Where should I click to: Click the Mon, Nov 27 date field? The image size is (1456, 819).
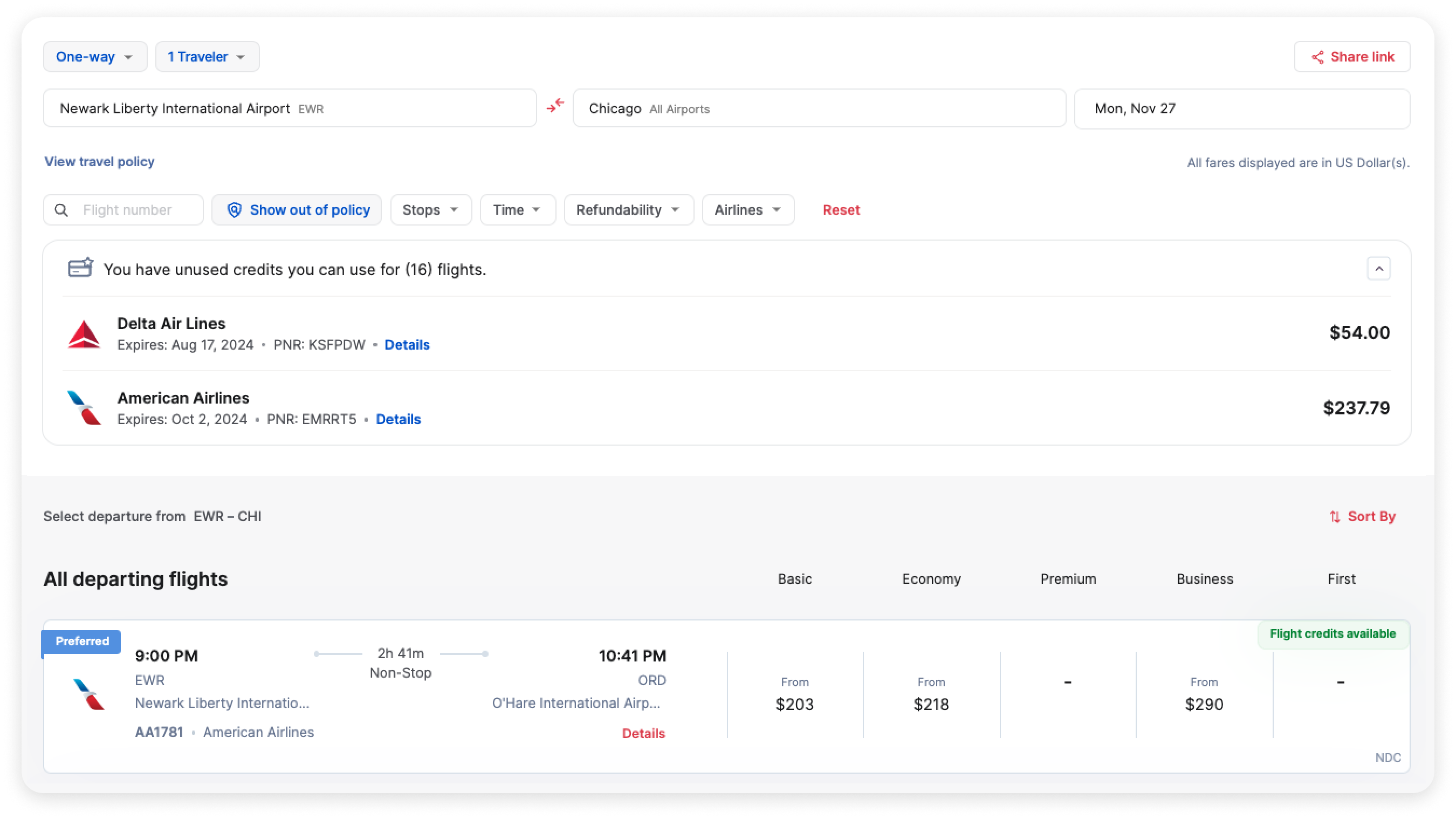[1241, 108]
